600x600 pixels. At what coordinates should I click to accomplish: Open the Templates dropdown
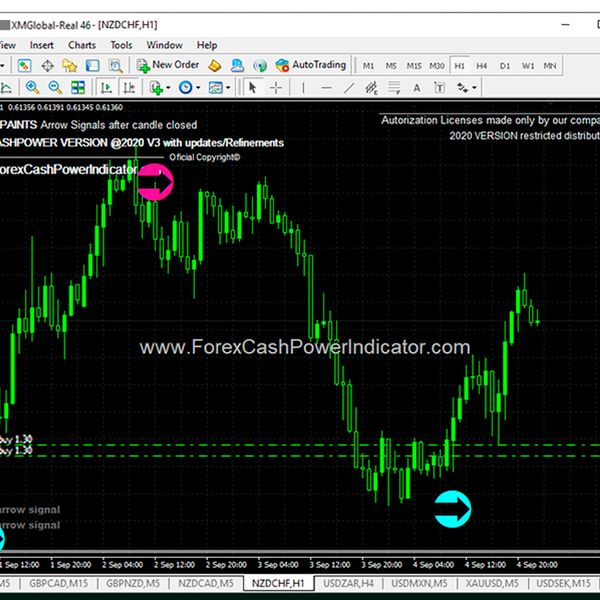pyautogui.click(x=219, y=88)
